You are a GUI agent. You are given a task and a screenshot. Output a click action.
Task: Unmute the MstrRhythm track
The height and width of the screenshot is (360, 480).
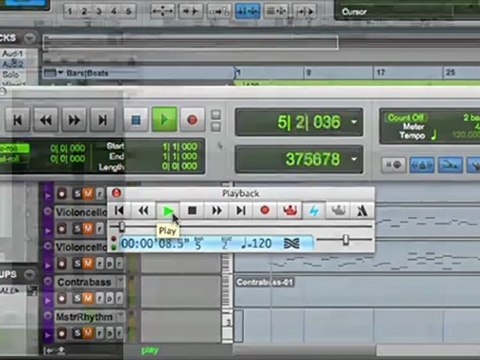[87, 333]
